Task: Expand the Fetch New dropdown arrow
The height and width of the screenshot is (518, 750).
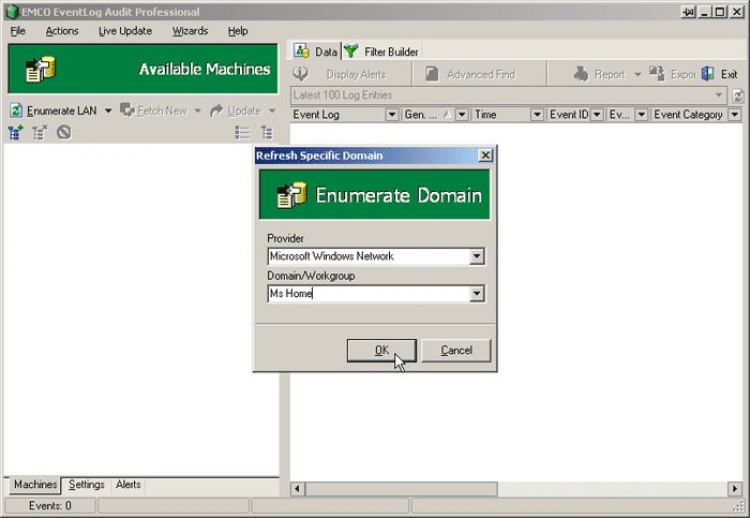Action: tap(198, 111)
